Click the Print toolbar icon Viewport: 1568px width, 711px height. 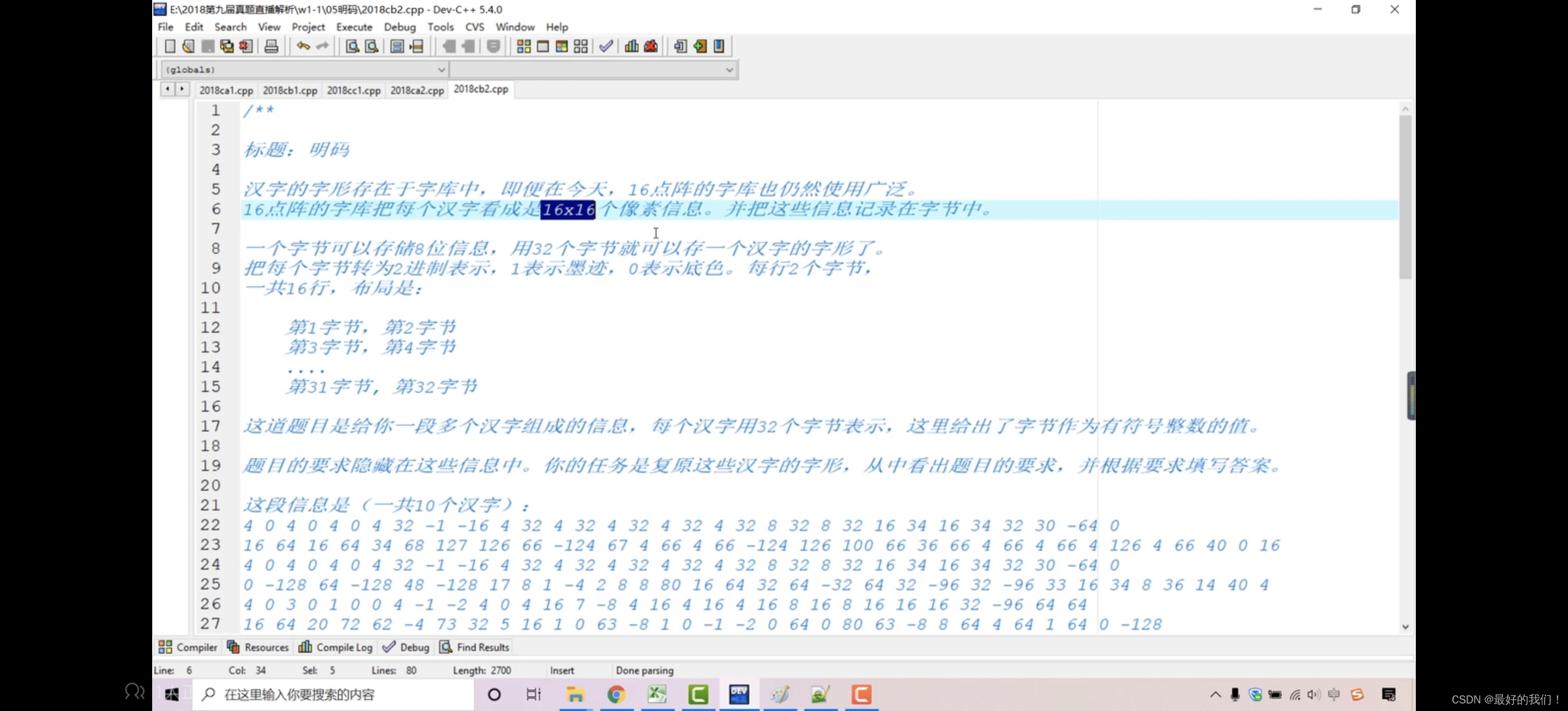[271, 46]
